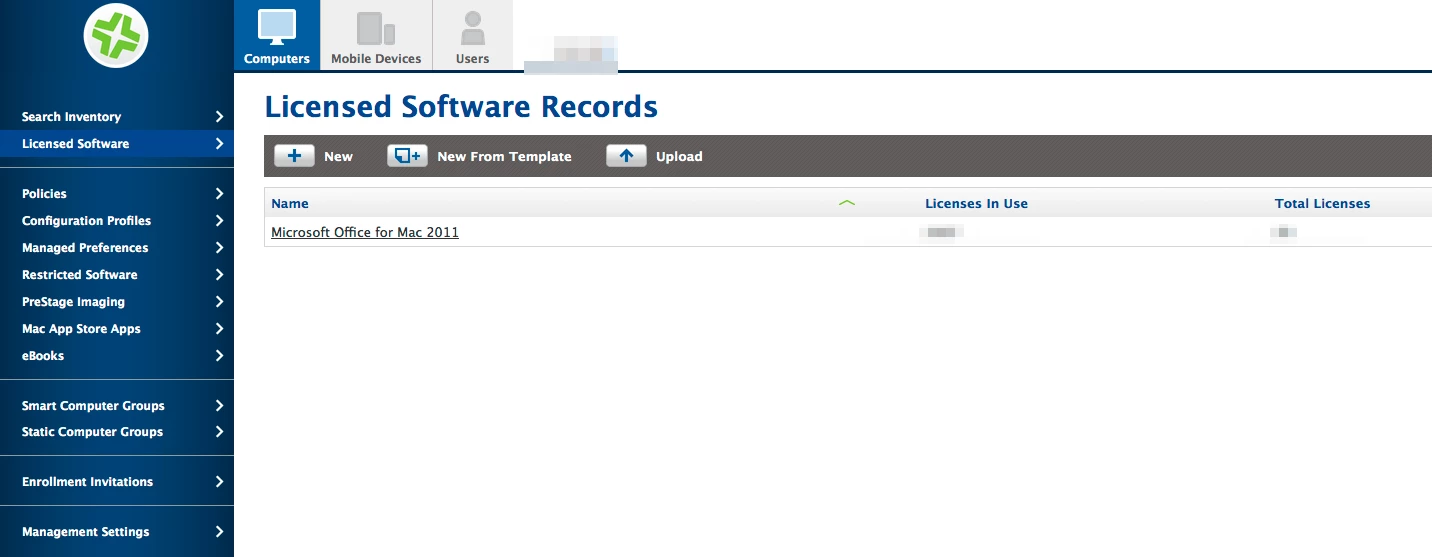Expand the eBooks chevron
The width and height of the screenshot is (1432, 557).
click(x=219, y=356)
